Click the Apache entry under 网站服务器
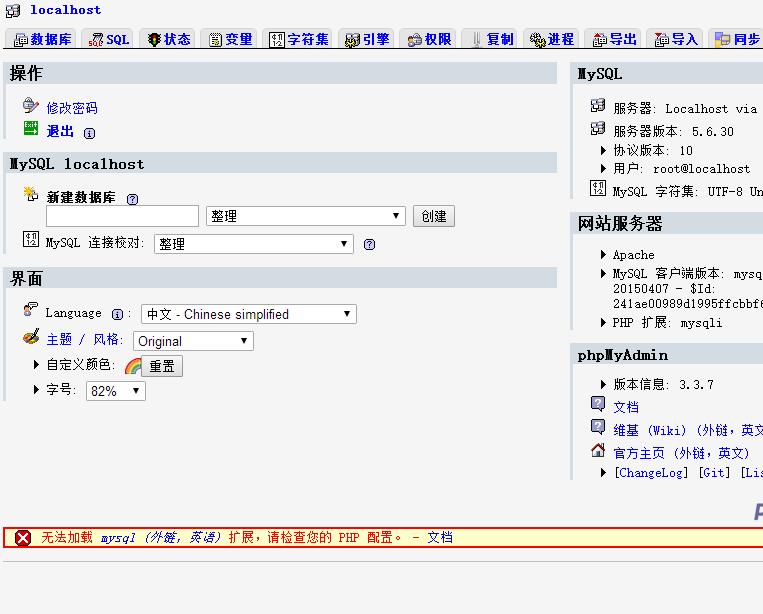The width and height of the screenshot is (763, 614). [634, 254]
